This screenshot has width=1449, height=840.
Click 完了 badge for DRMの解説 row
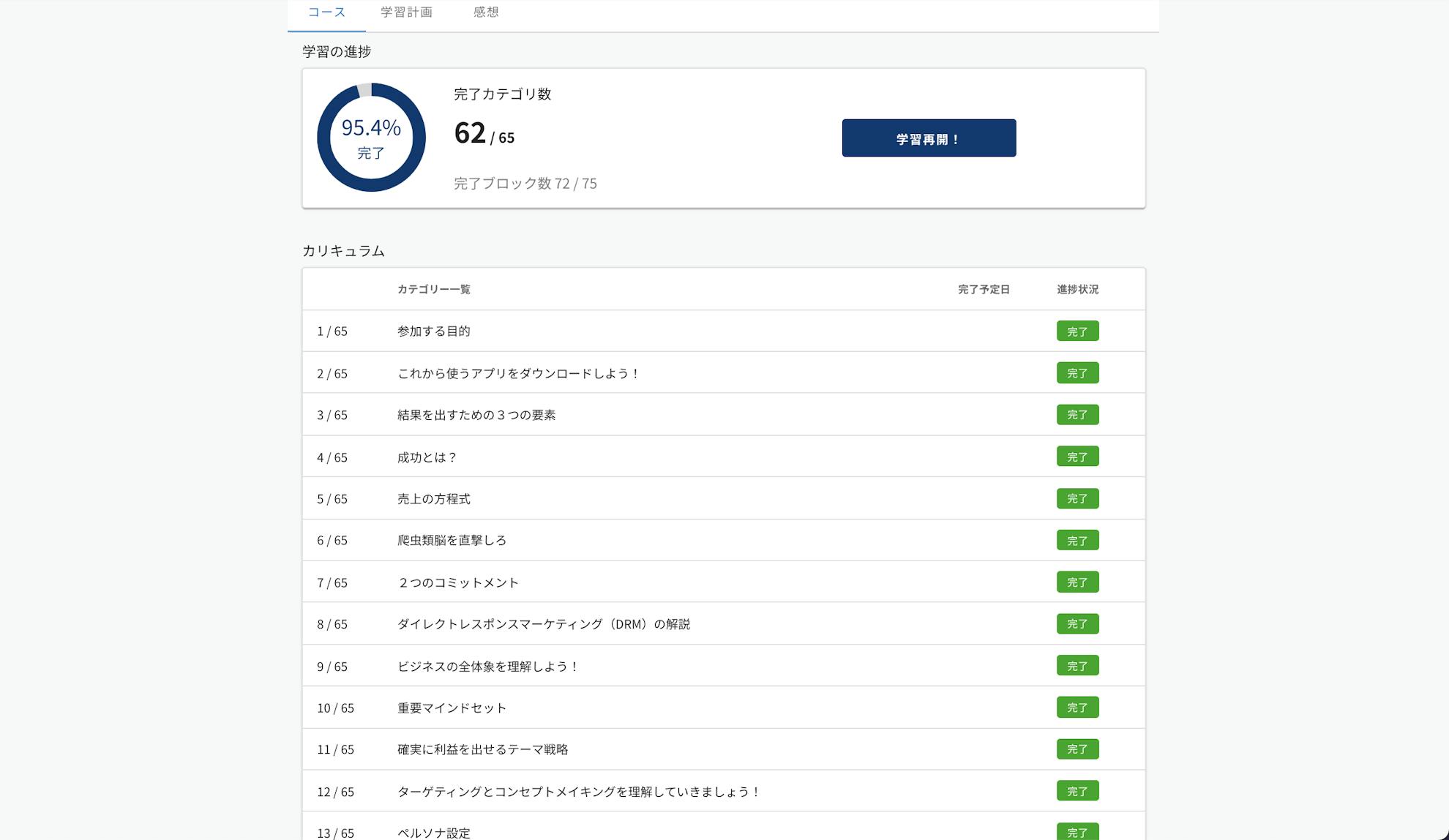click(x=1077, y=624)
